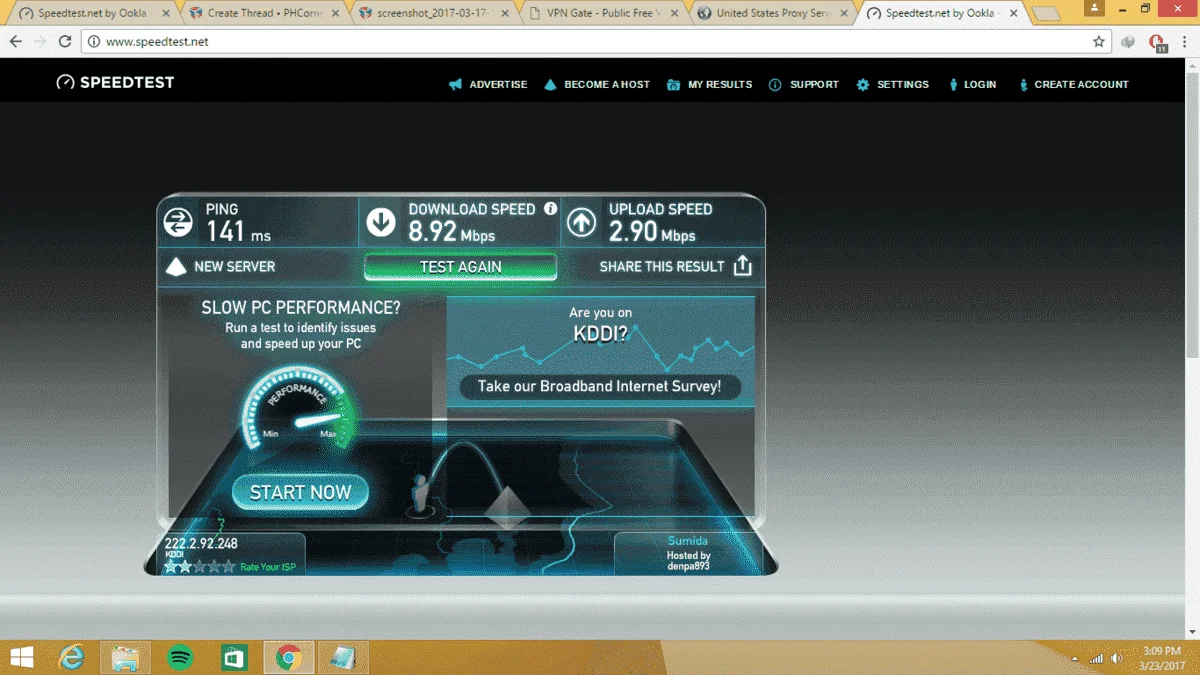The height and width of the screenshot is (675, 1200).
Task: Open the green store app on taskbar
Action: point(234,657)
